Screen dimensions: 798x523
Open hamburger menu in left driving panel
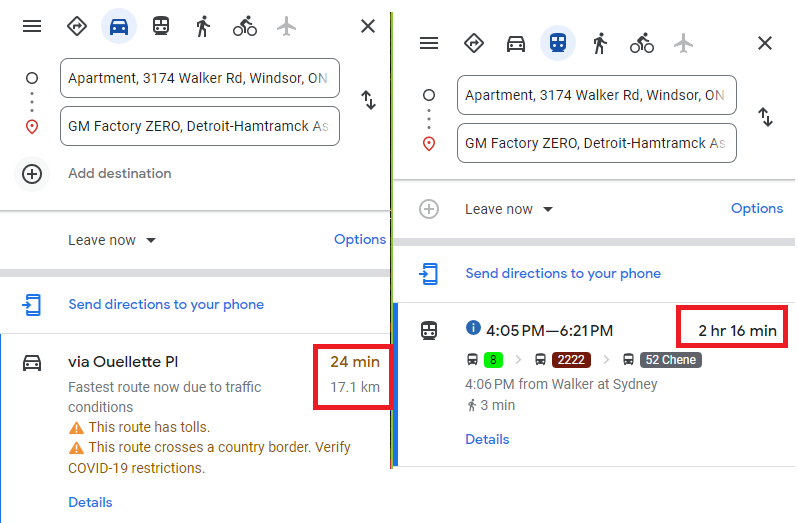pos(32,26)
